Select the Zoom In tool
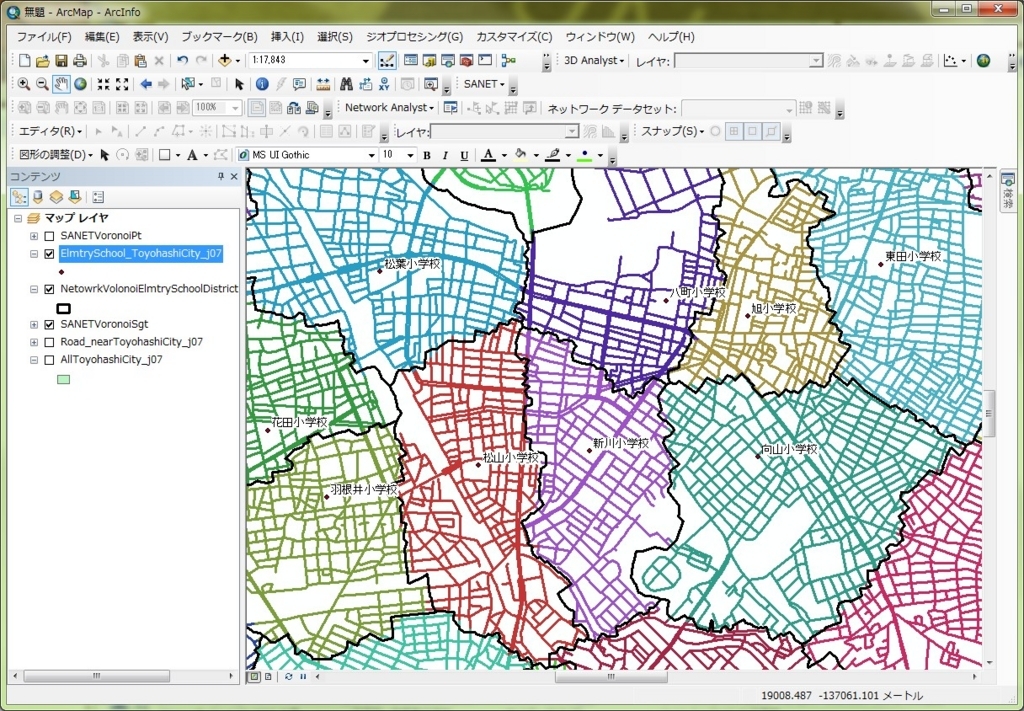The height and width of the screenshot is (711, 1024). [x=24, y=84]
